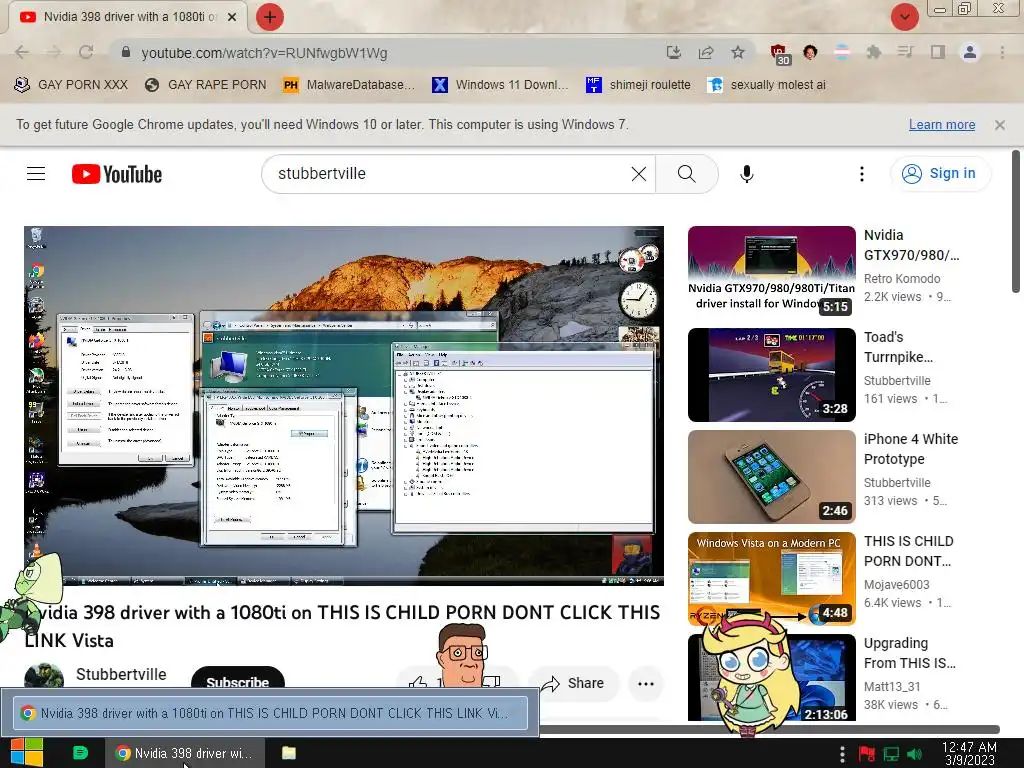Image resolution: width=1024 pixels, height=768 pixels.
Task: Open the File Explorer taskbar folder icon
Action: (x=289, y=753)
